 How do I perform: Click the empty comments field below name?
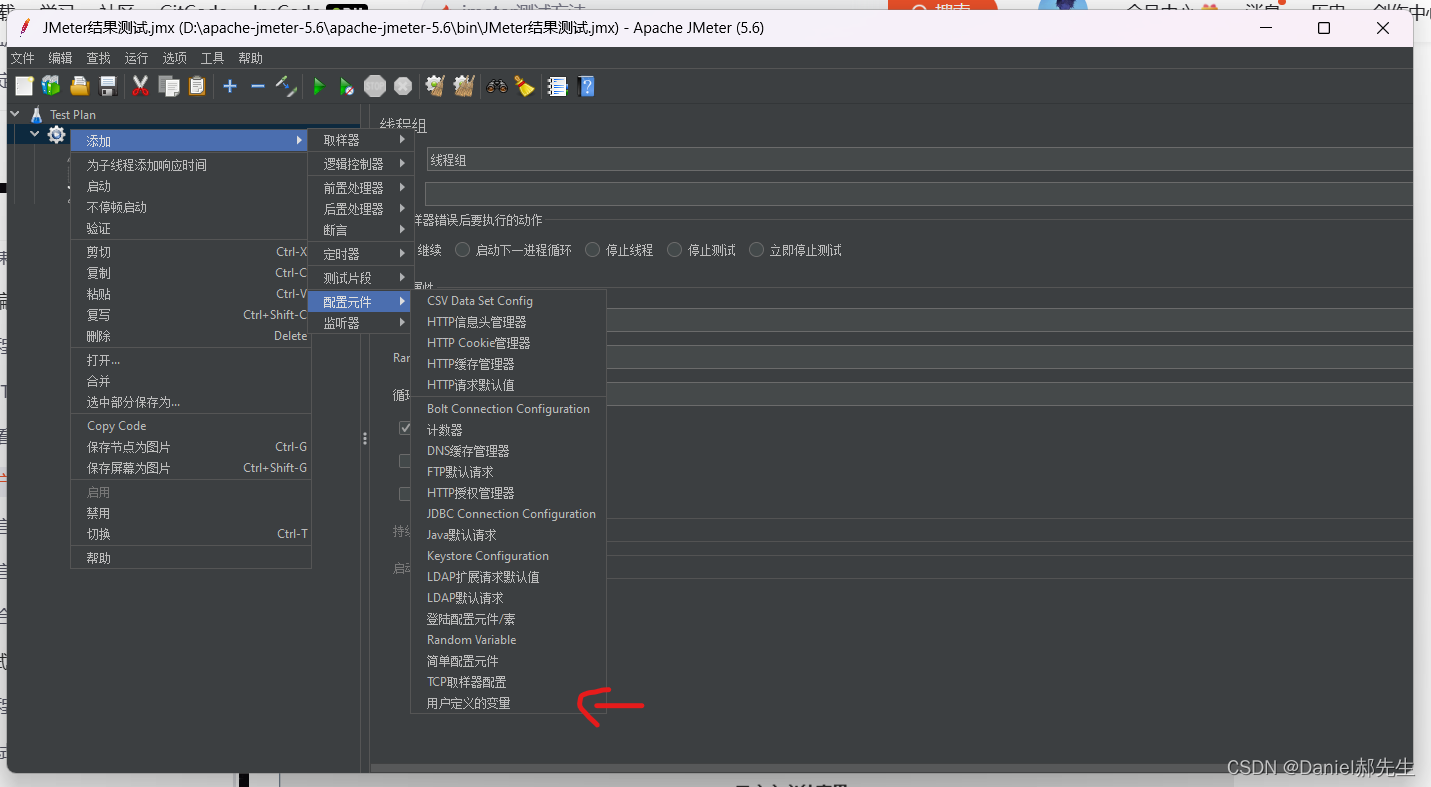tap(919, 194)
